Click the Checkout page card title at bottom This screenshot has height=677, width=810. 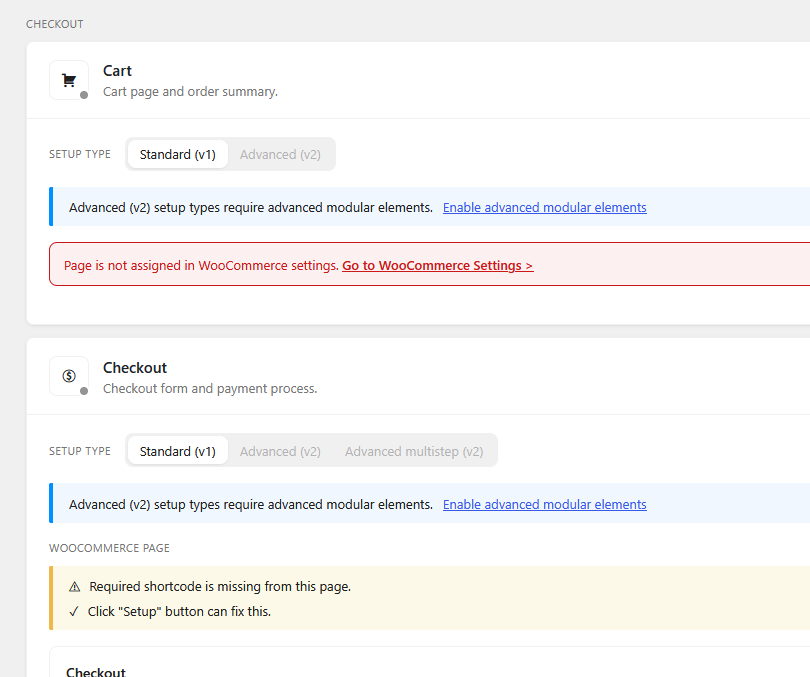(96, 672)
